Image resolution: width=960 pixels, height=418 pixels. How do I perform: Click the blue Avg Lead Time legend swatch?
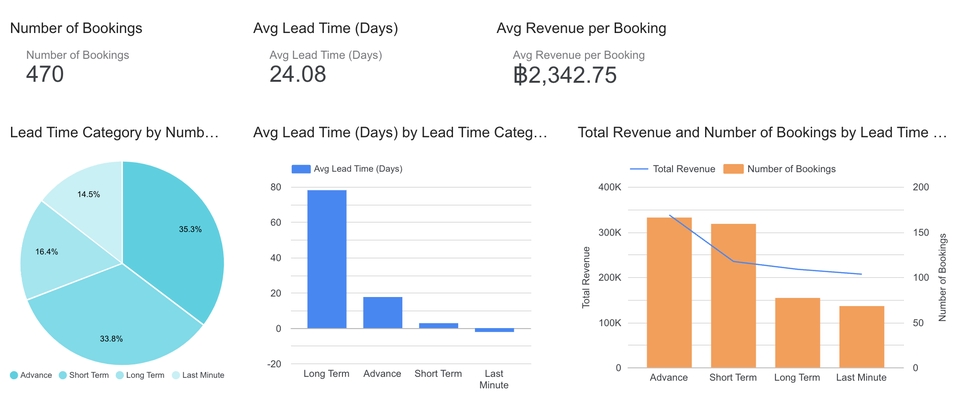click(300, 169)
